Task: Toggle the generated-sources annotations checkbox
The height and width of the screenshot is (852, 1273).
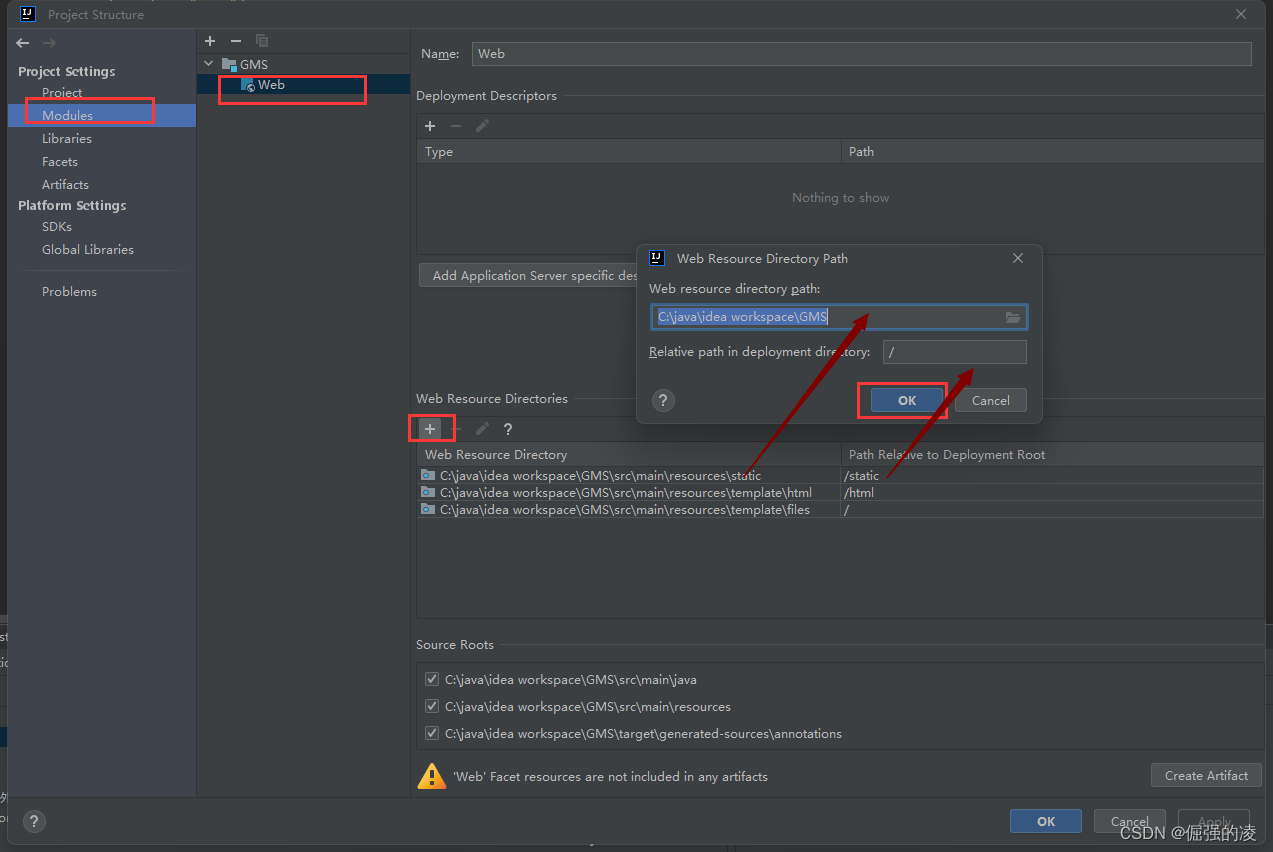Action: click(431, 733)
